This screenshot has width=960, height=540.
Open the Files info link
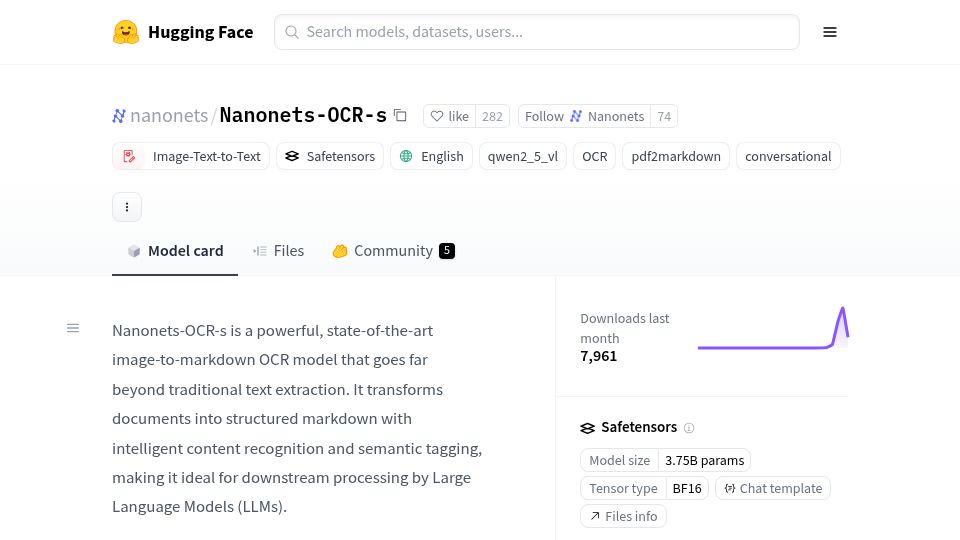point(623,517)
